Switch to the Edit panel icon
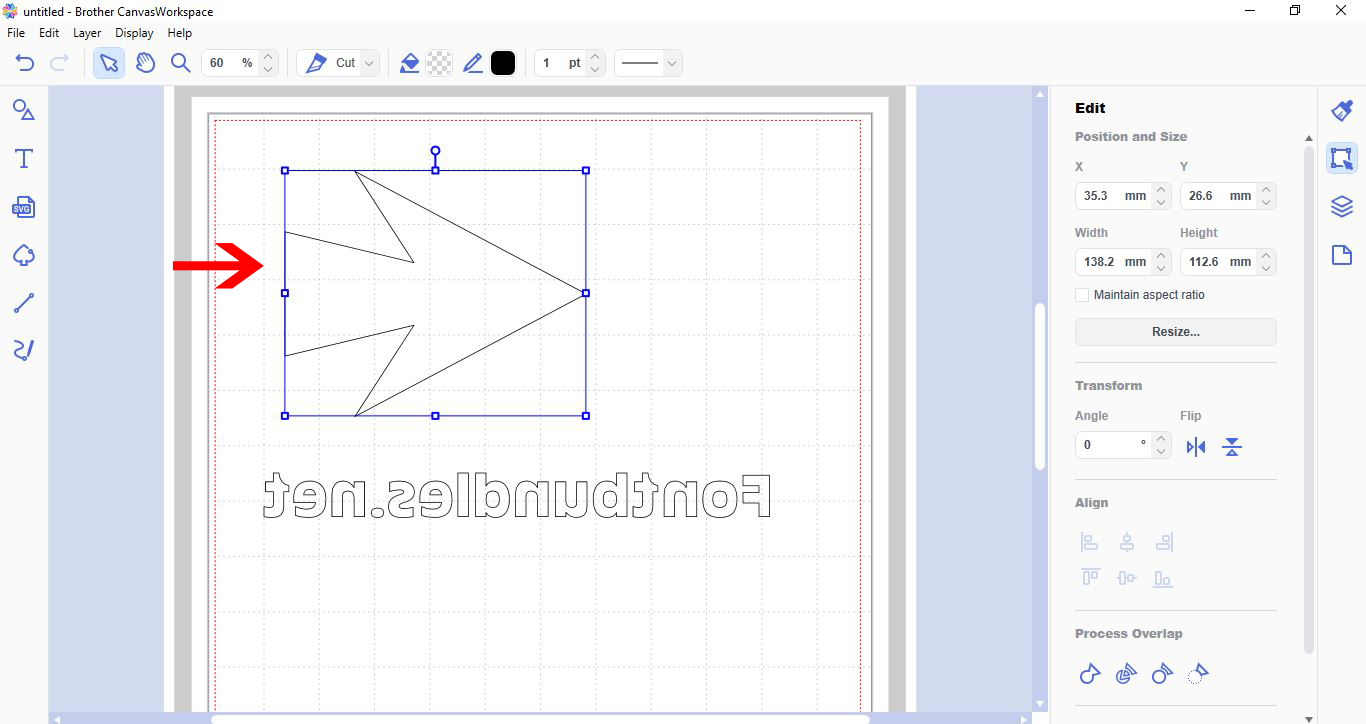Image resolution: width=1366 pixels, height=724 pixels. pyautogui.click(x=1342, y=158)
